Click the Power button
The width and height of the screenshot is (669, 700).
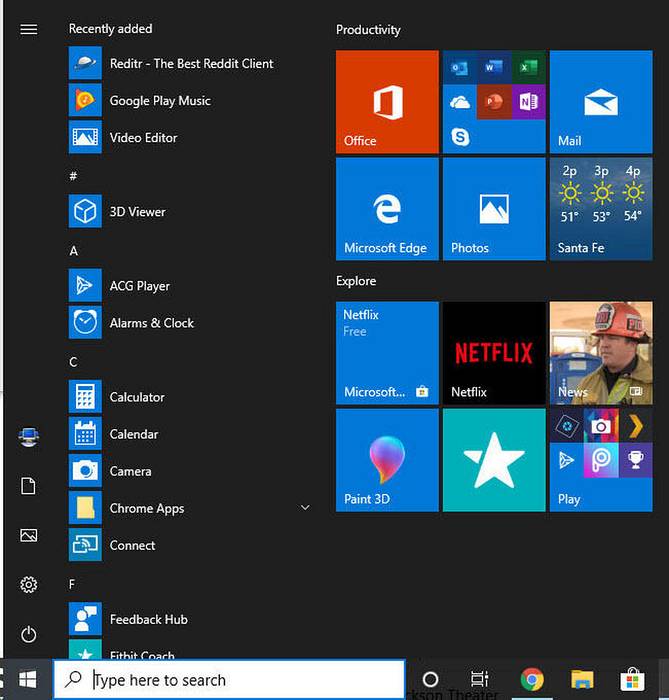(28, 634)
